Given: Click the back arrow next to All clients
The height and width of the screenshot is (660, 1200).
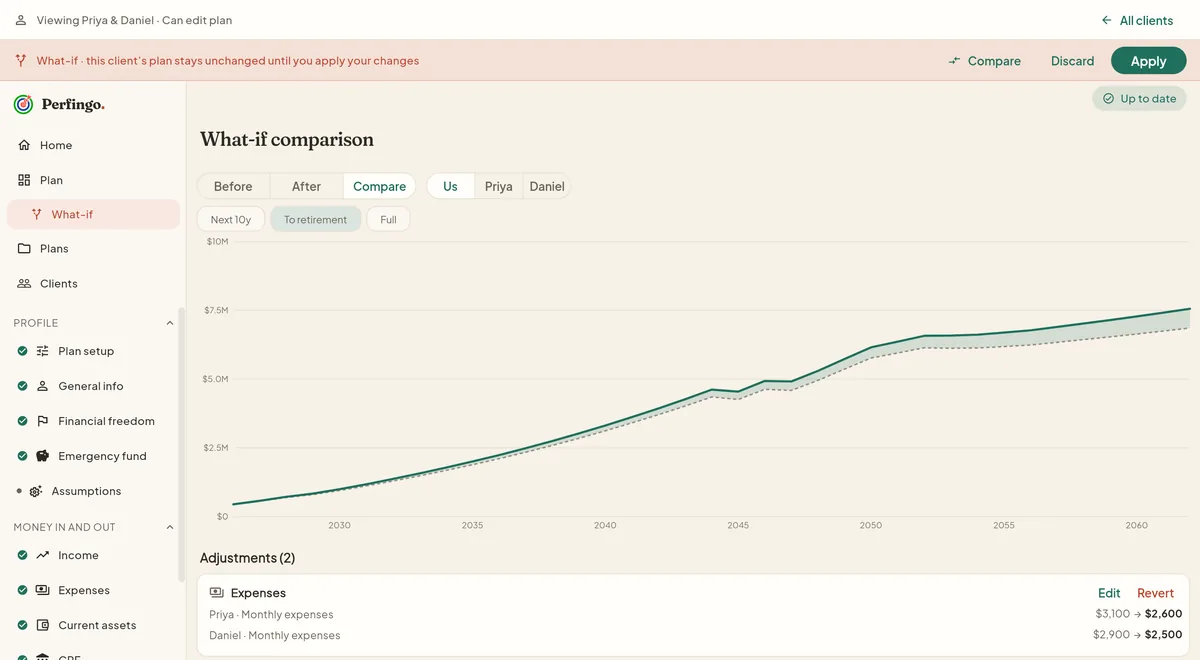Looking at the screenshot, I should tap(1106, 20).
